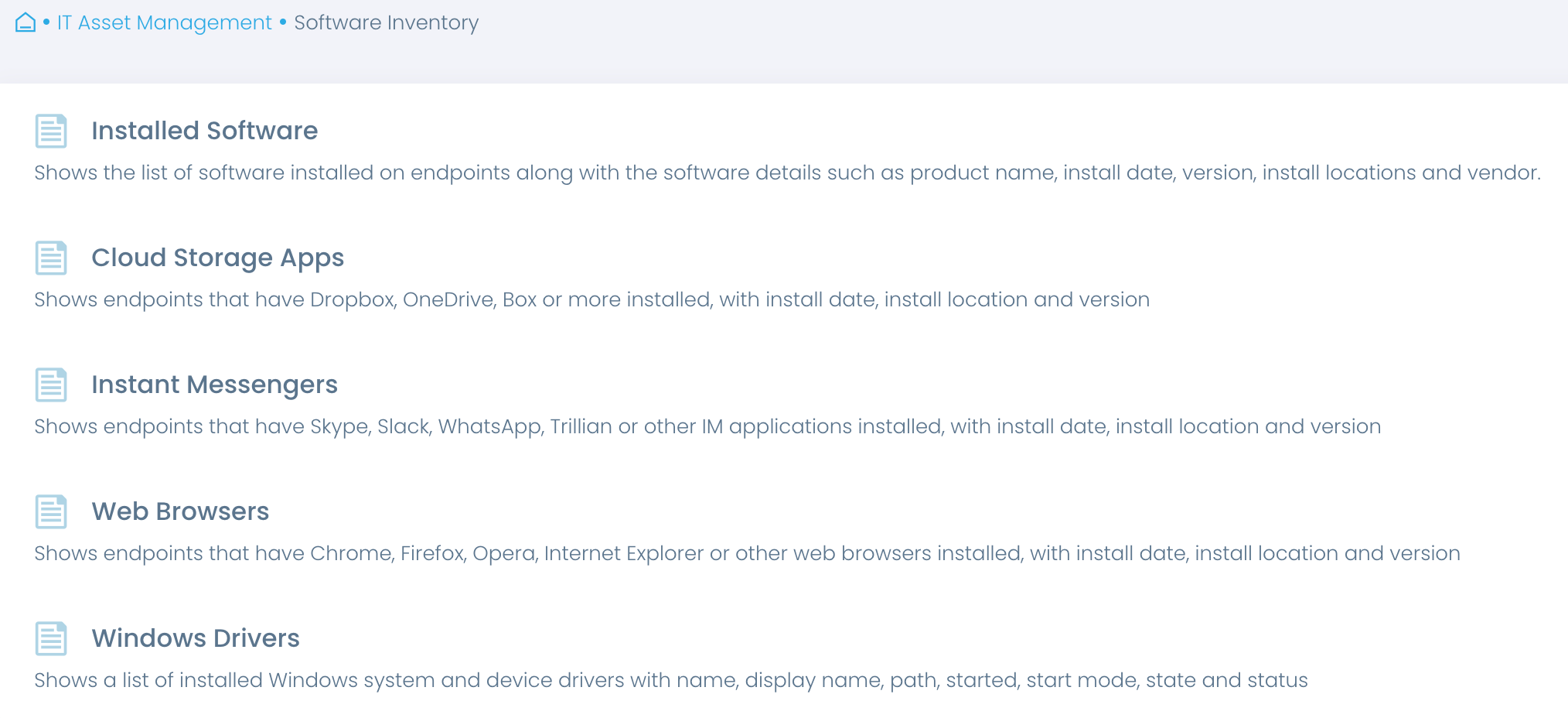Select the Web Browsers document icon
The height and width of the screenshot is (718, 1568).
[x=51, y=511]
